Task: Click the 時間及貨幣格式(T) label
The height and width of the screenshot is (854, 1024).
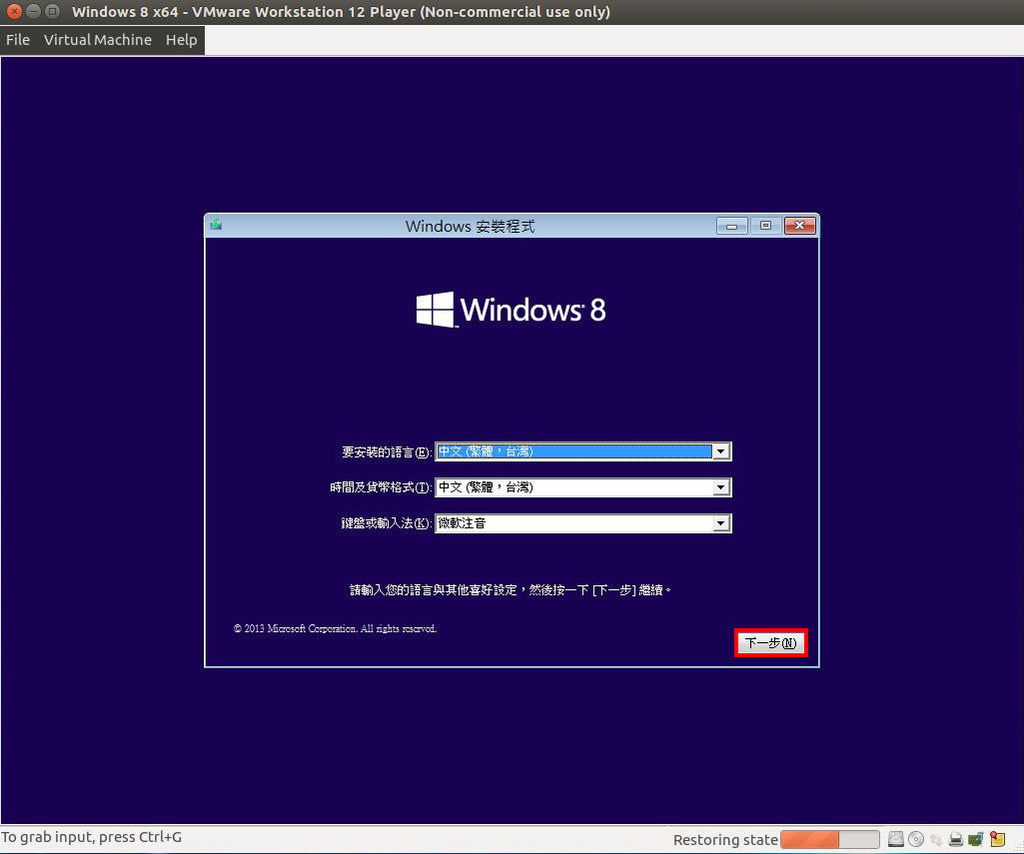Action: pos(380,487)
